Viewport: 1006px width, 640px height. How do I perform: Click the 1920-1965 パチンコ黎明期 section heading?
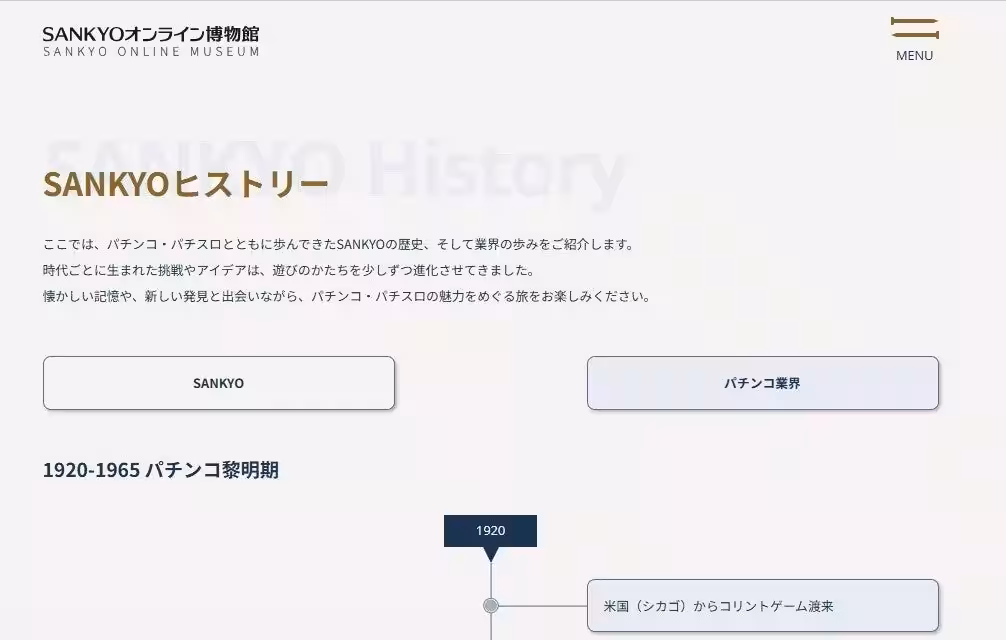pyautogui.click(x=160, y=470)
